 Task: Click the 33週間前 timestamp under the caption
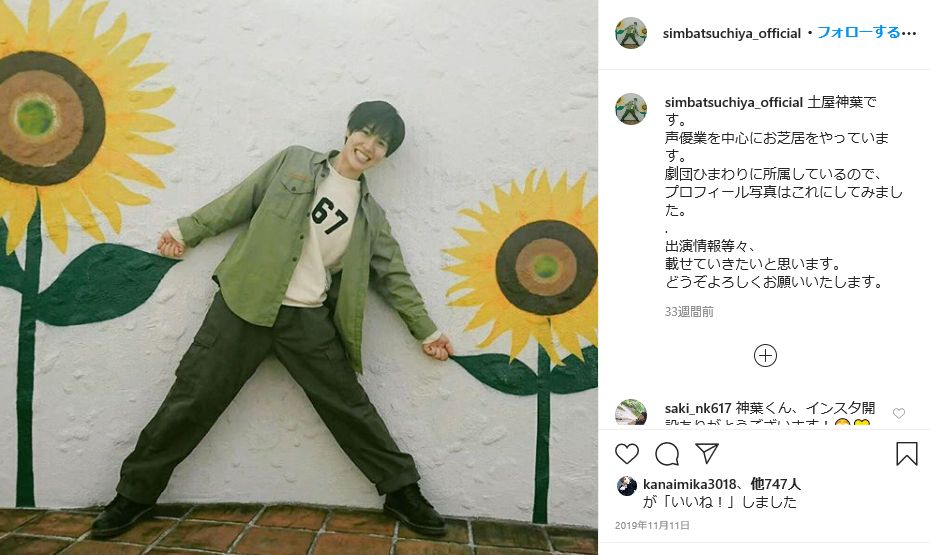[x=689, y=312]
